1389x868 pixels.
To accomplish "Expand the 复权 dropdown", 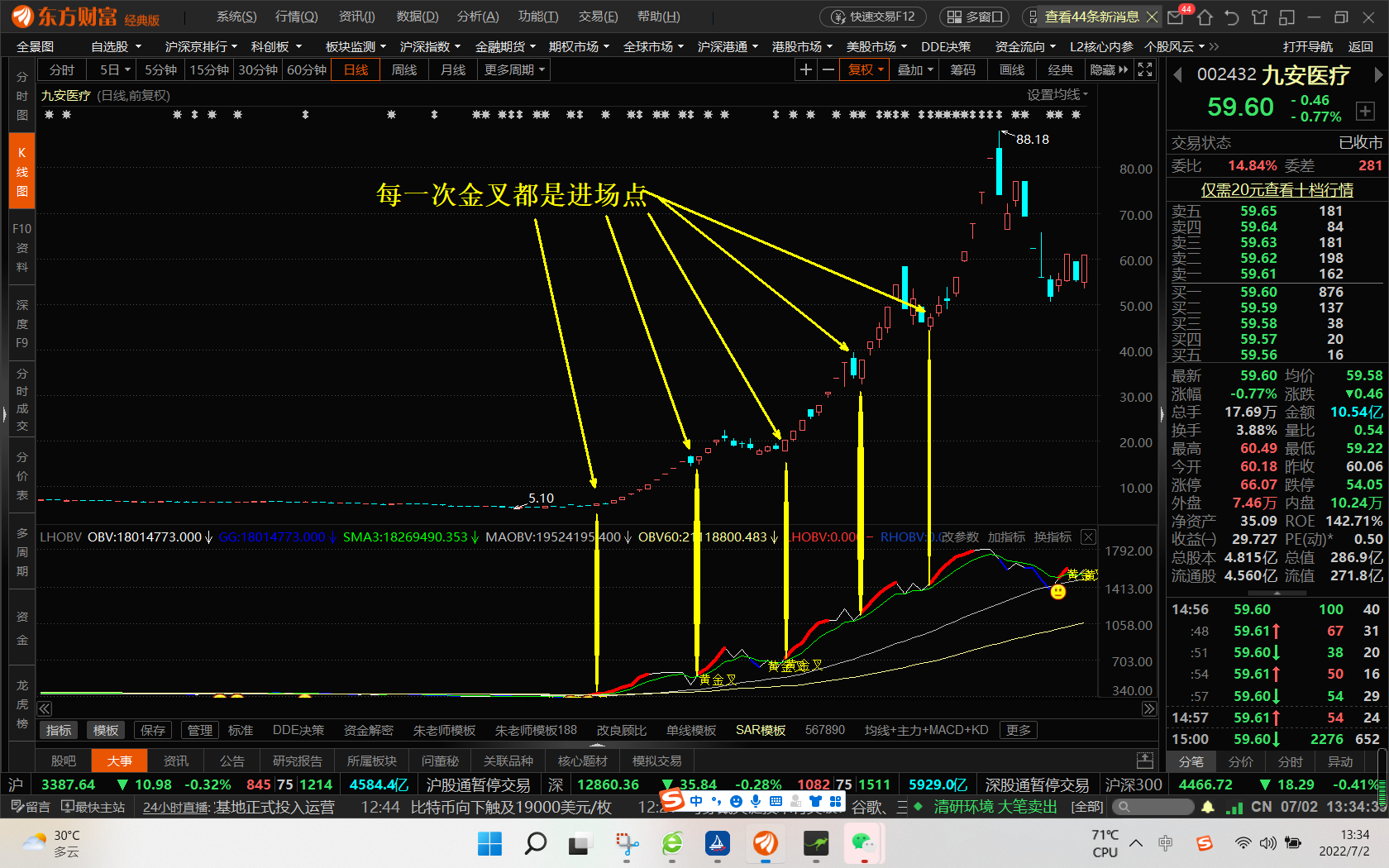I will coord(866,70).
